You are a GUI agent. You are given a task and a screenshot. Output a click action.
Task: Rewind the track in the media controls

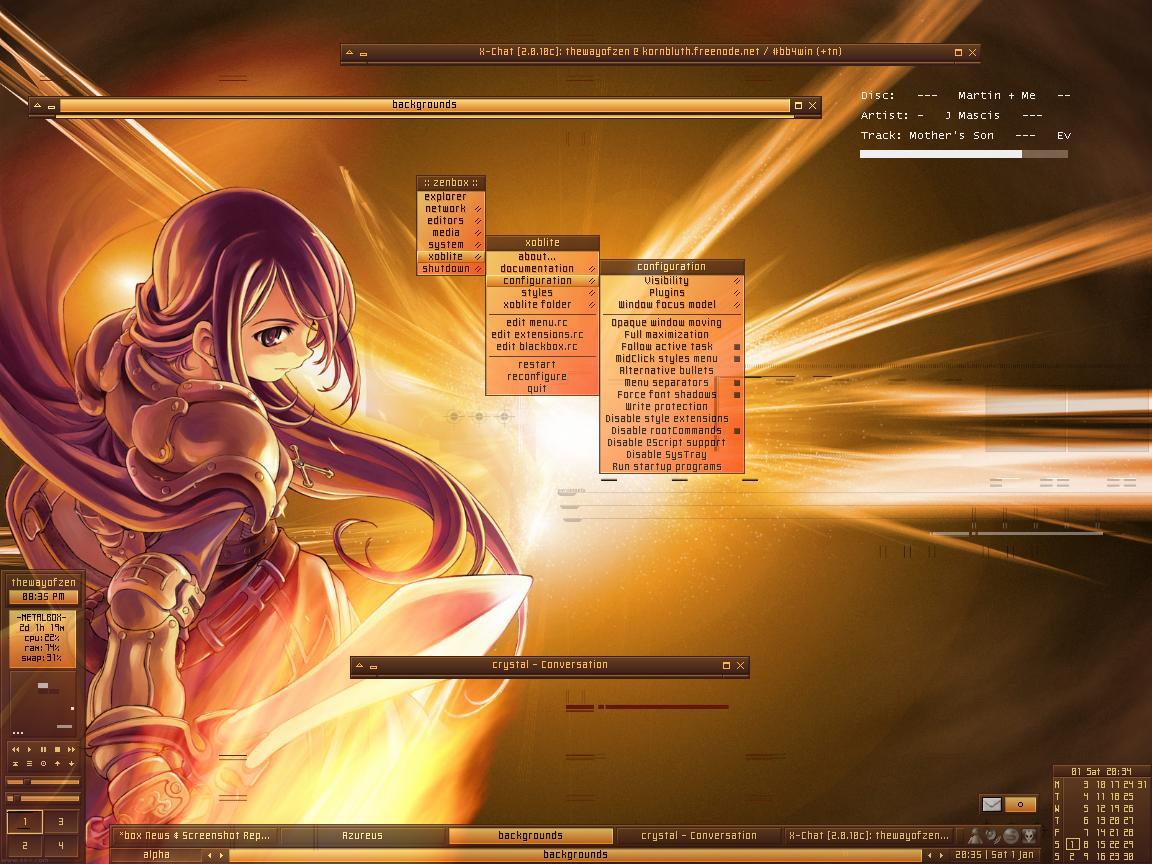(15, 749)
